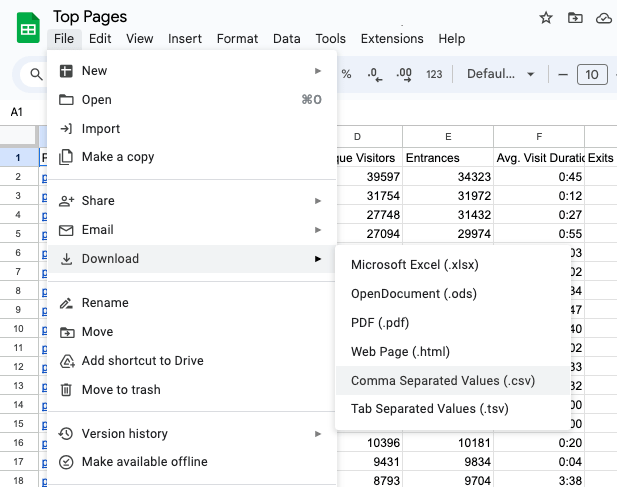This screenshot has width=617, height=487.
Task: Open the Default font dropdown
Action: (x=500, y=75)
